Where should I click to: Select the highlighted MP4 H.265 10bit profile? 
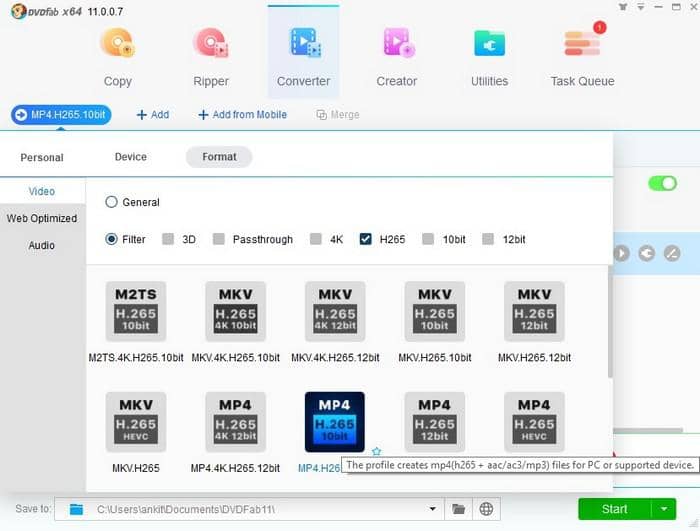pyautogui.click(x=335, y=422)
